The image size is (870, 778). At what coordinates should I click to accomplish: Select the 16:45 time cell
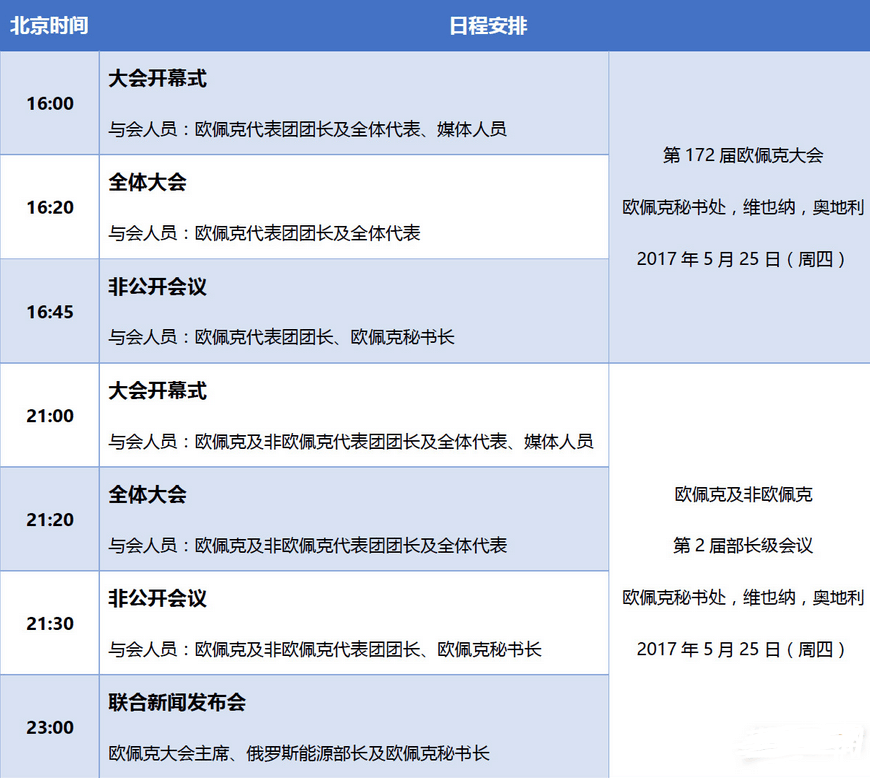(x=50, y=311)
